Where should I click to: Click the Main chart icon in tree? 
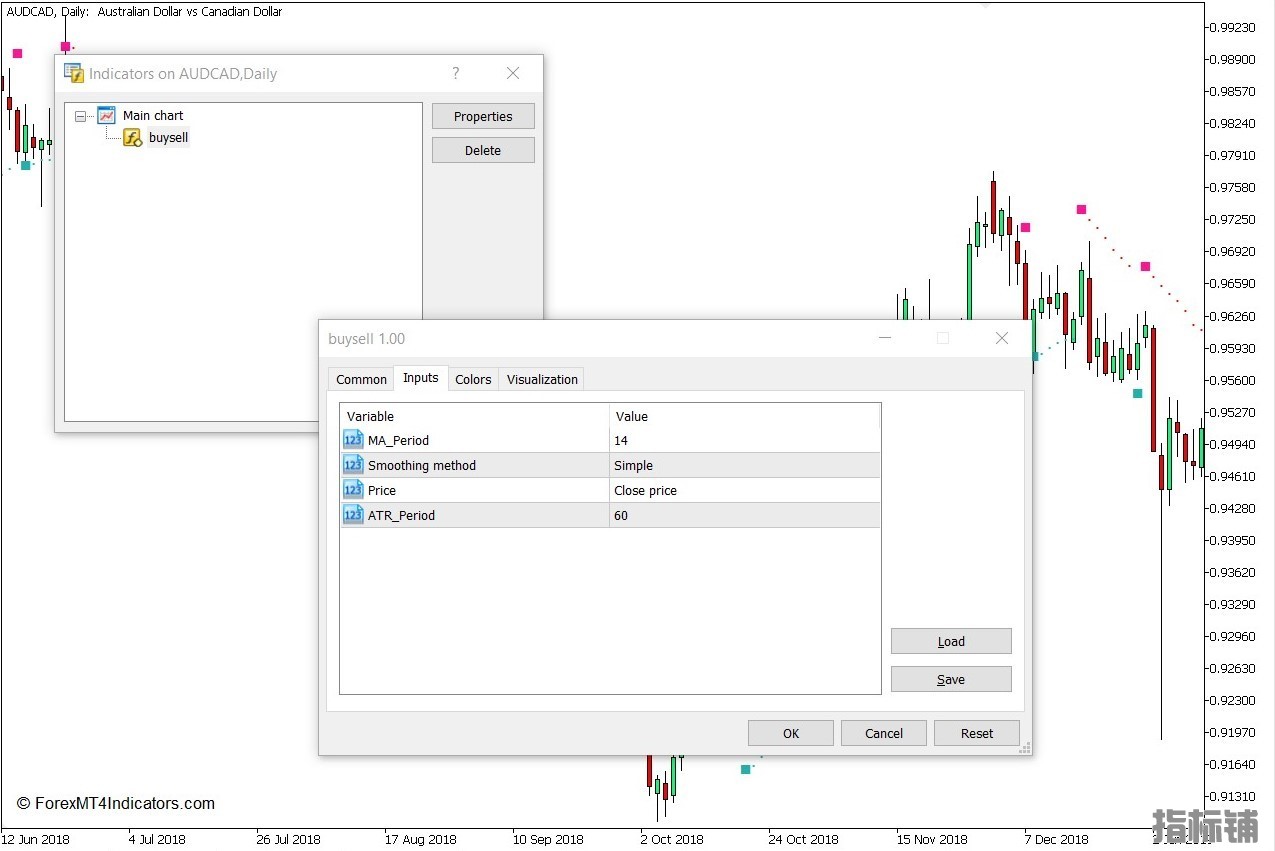click(106, 115)
